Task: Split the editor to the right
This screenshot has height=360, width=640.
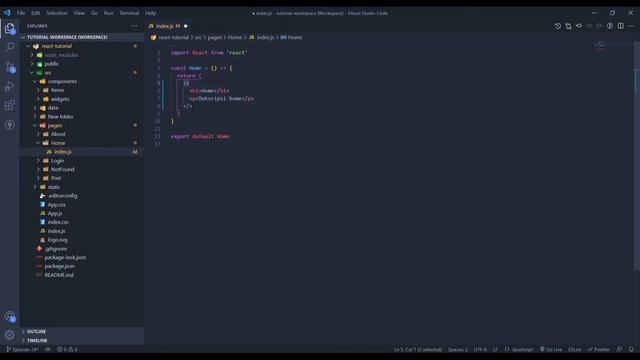Action: 620,26
